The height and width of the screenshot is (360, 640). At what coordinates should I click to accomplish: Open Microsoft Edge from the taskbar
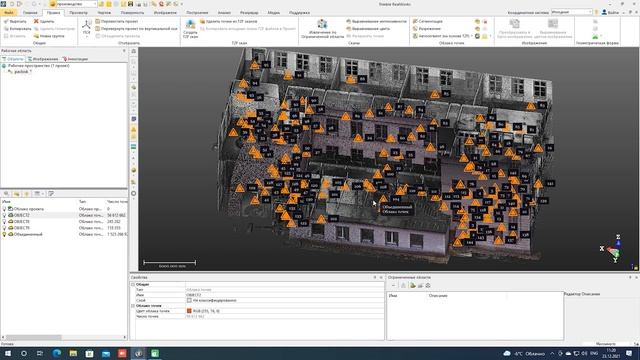click(57, 353)
